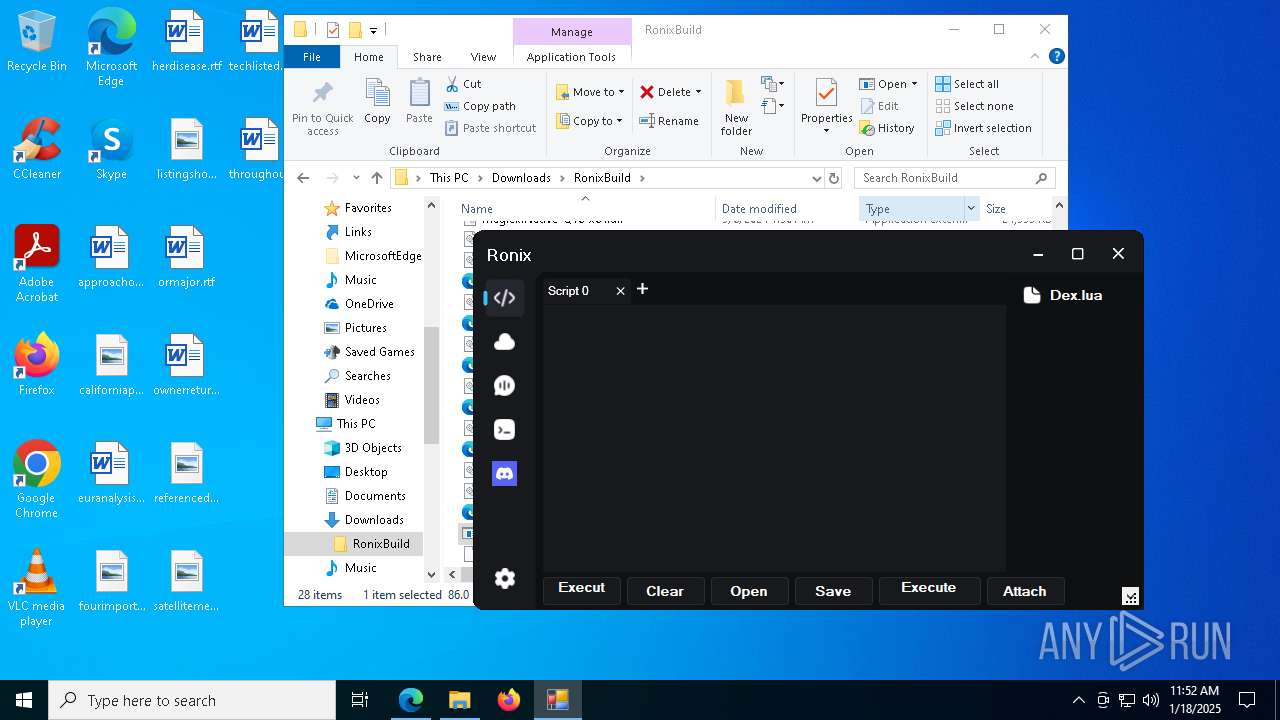Switch to the Home ribbon tab
1280x720 pixels.
click(x=369, y=57)
